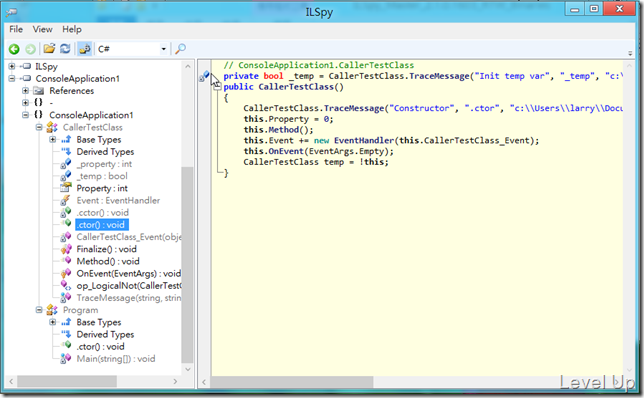Open the View menu

tap(42, 29)
